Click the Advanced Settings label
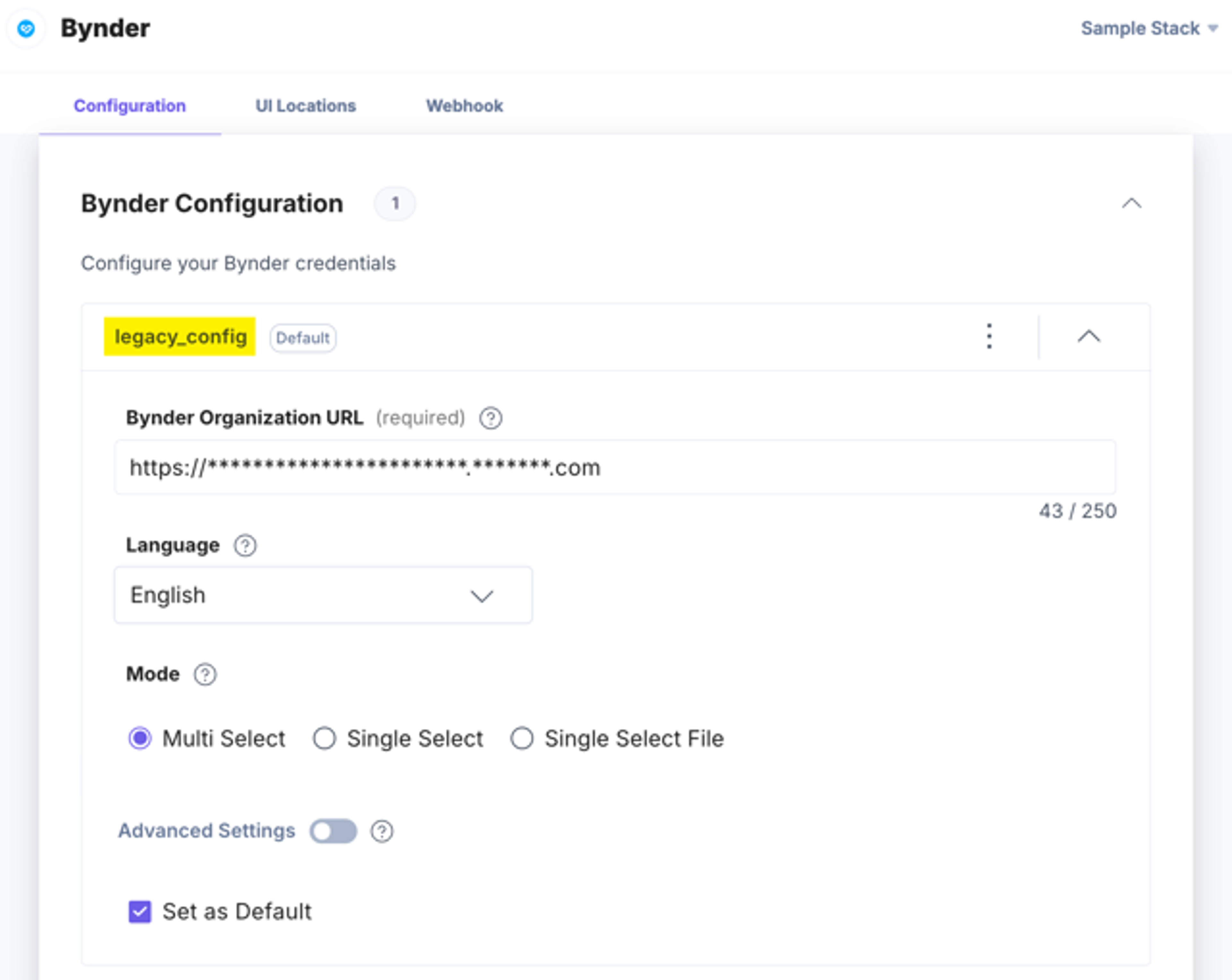Viewport: 1232px width, 980px height. [207, 831]
